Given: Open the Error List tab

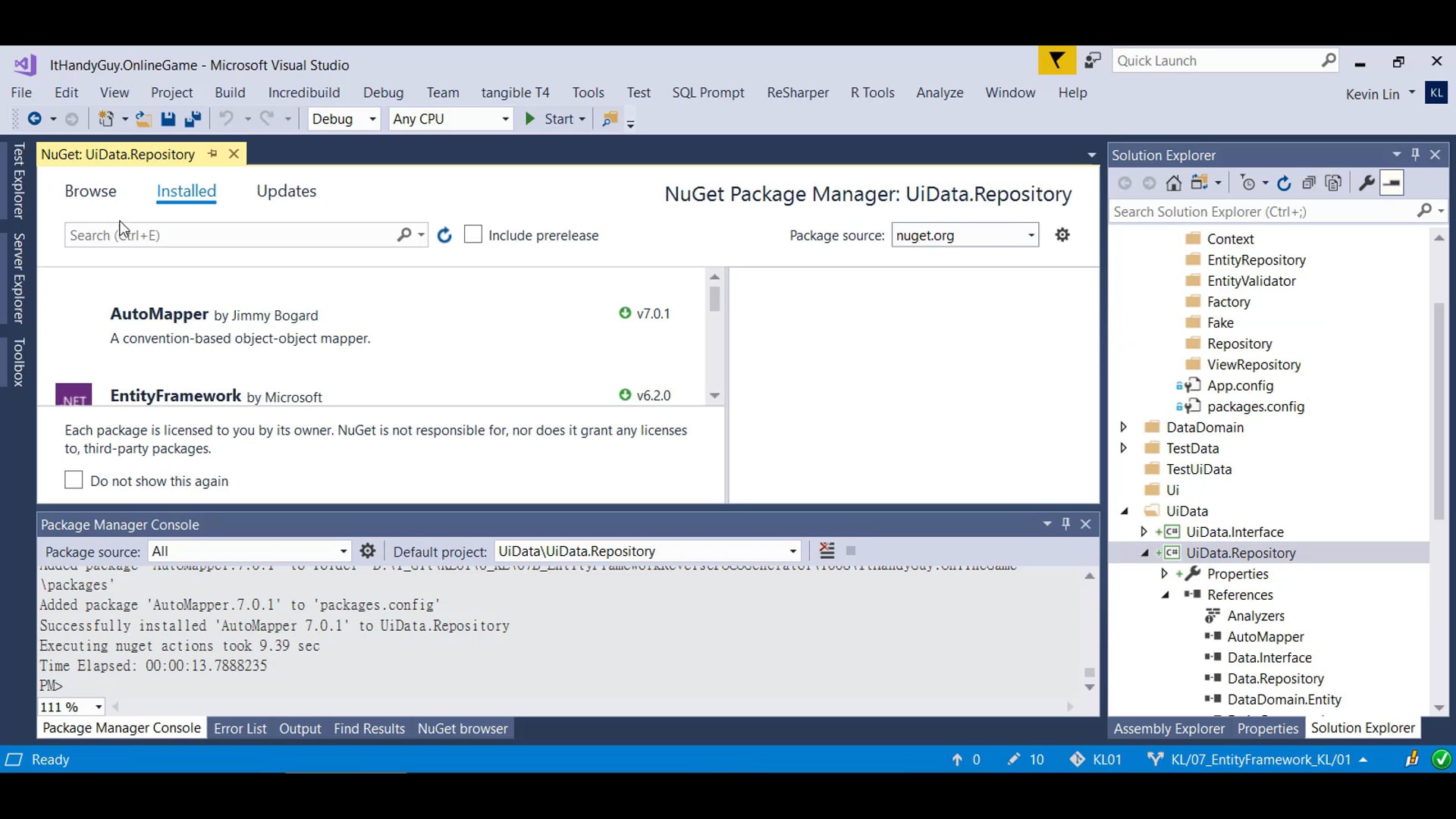Looking at the screenshot, I should pos(240,729).
